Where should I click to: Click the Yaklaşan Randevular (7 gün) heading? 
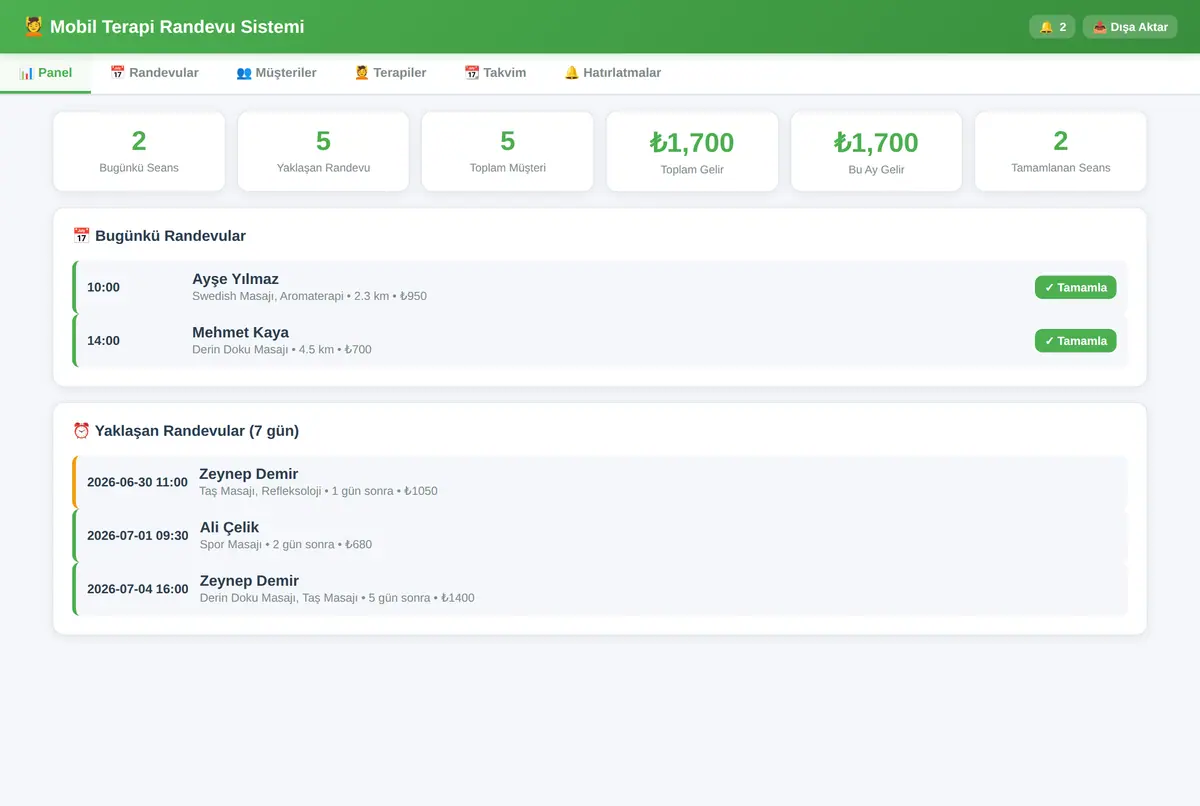[186, 431]
